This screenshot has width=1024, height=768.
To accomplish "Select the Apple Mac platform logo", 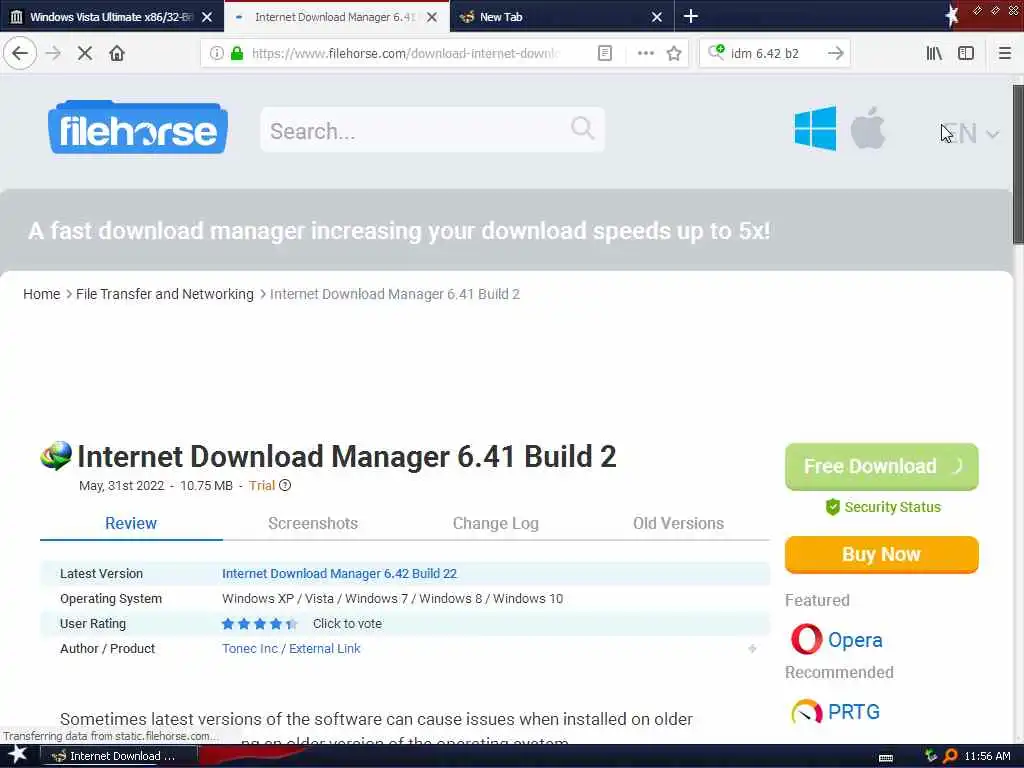I will pyautogui.click(x=868, y=127).
